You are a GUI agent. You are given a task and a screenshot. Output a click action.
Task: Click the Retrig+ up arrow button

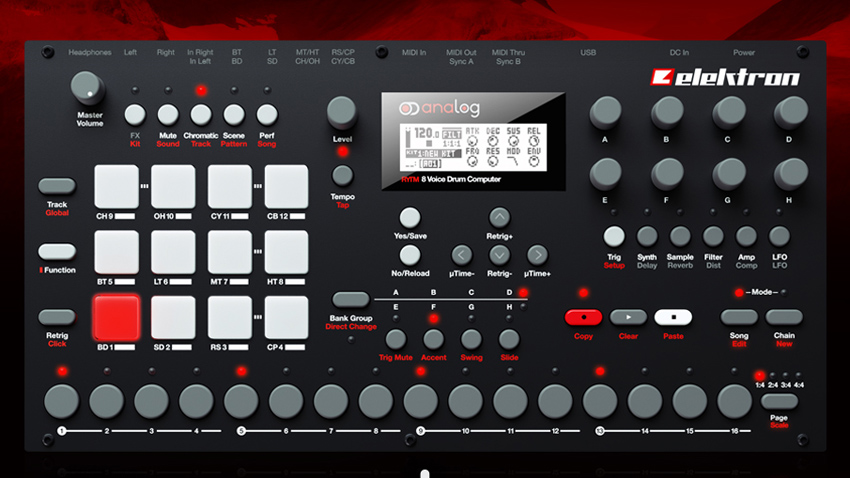[x=499, y=218]
